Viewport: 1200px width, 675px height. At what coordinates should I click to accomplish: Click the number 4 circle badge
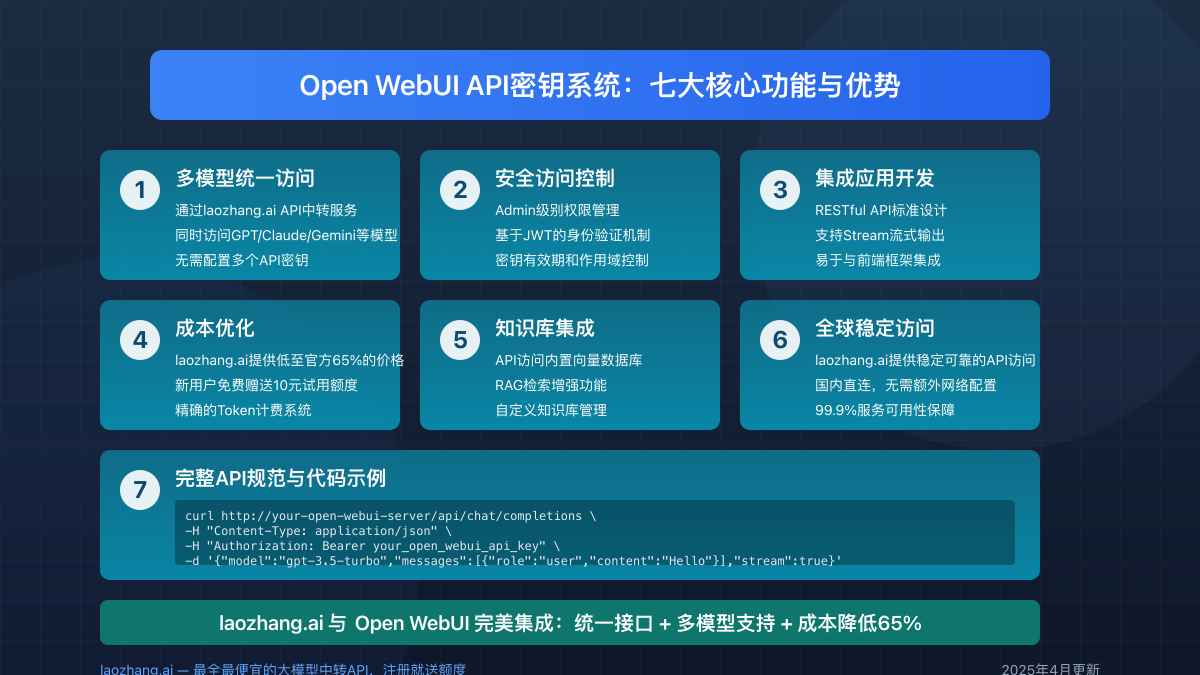(x=140, y=340)
